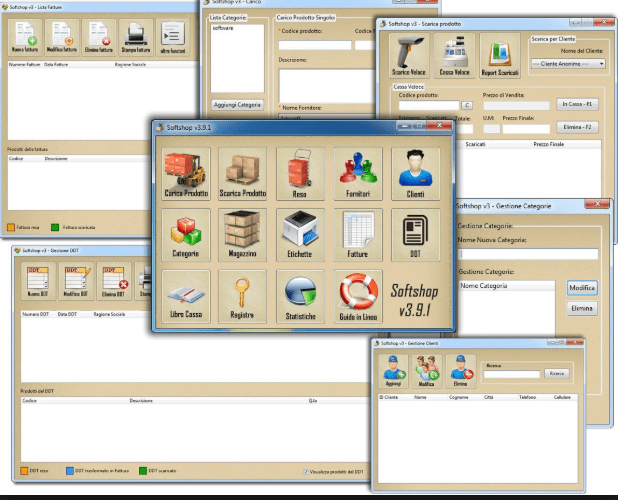
Task: Click Descrizione text area in Carico window
Action: pyautogui.click(x=327, y=86)
